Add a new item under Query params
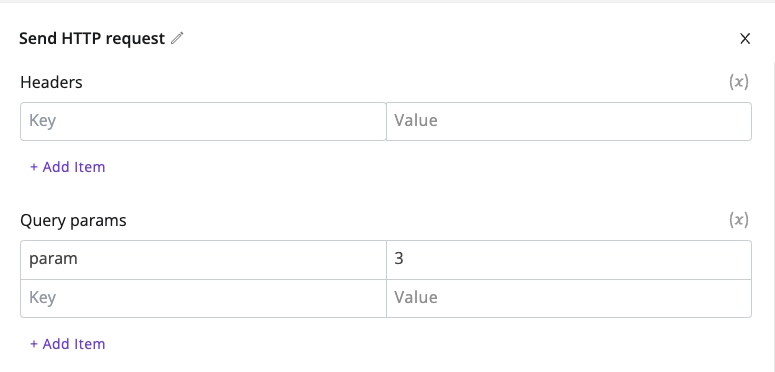The image size is (775, 372). (68, 344)
